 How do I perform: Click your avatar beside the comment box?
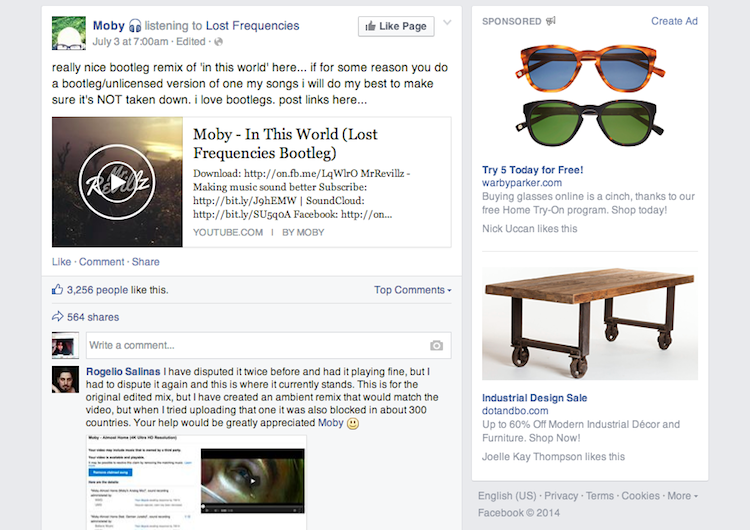point(66,345)
